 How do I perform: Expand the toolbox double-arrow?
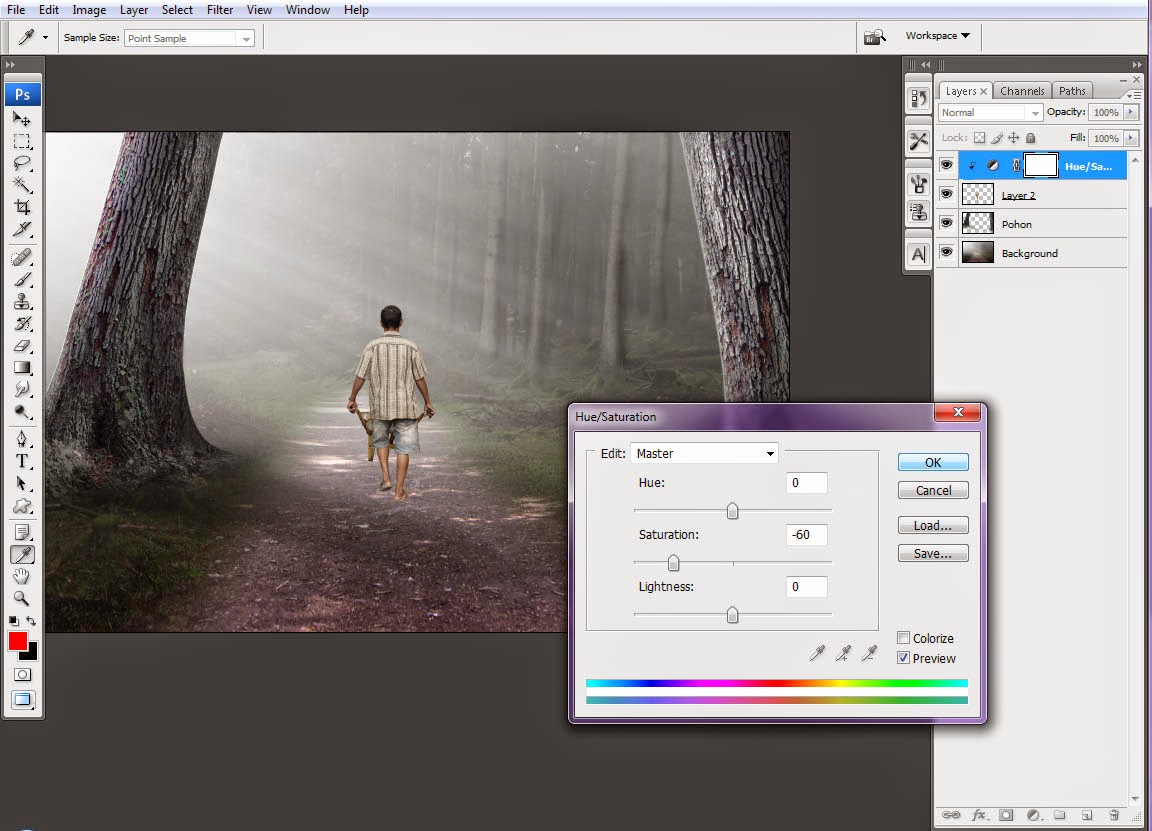(x=10, y=65)
